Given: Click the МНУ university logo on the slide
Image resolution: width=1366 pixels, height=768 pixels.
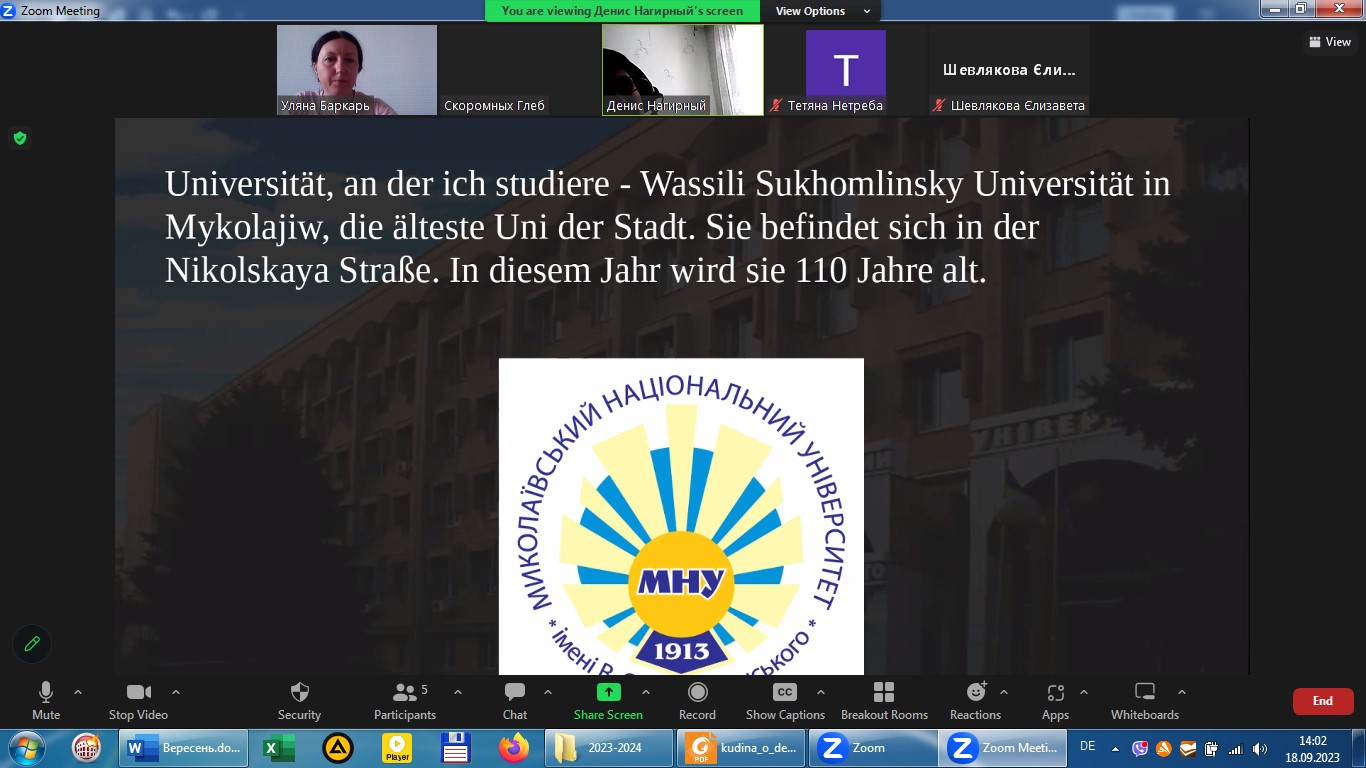Looking at the screenshot, I should click(x=681, y=516).
